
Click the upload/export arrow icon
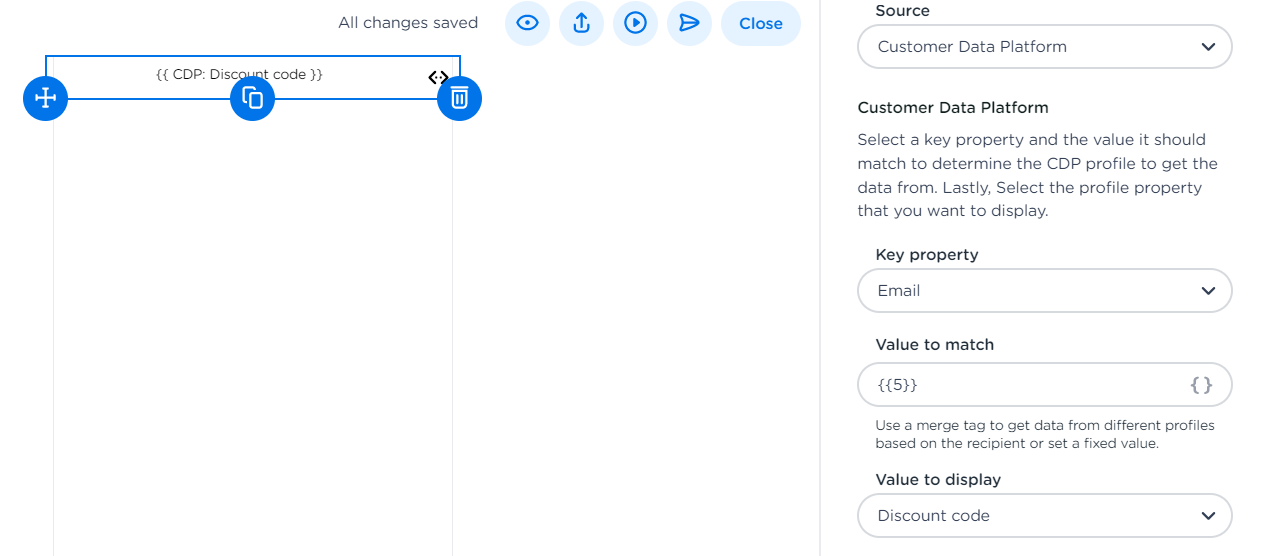pos(581,23)
